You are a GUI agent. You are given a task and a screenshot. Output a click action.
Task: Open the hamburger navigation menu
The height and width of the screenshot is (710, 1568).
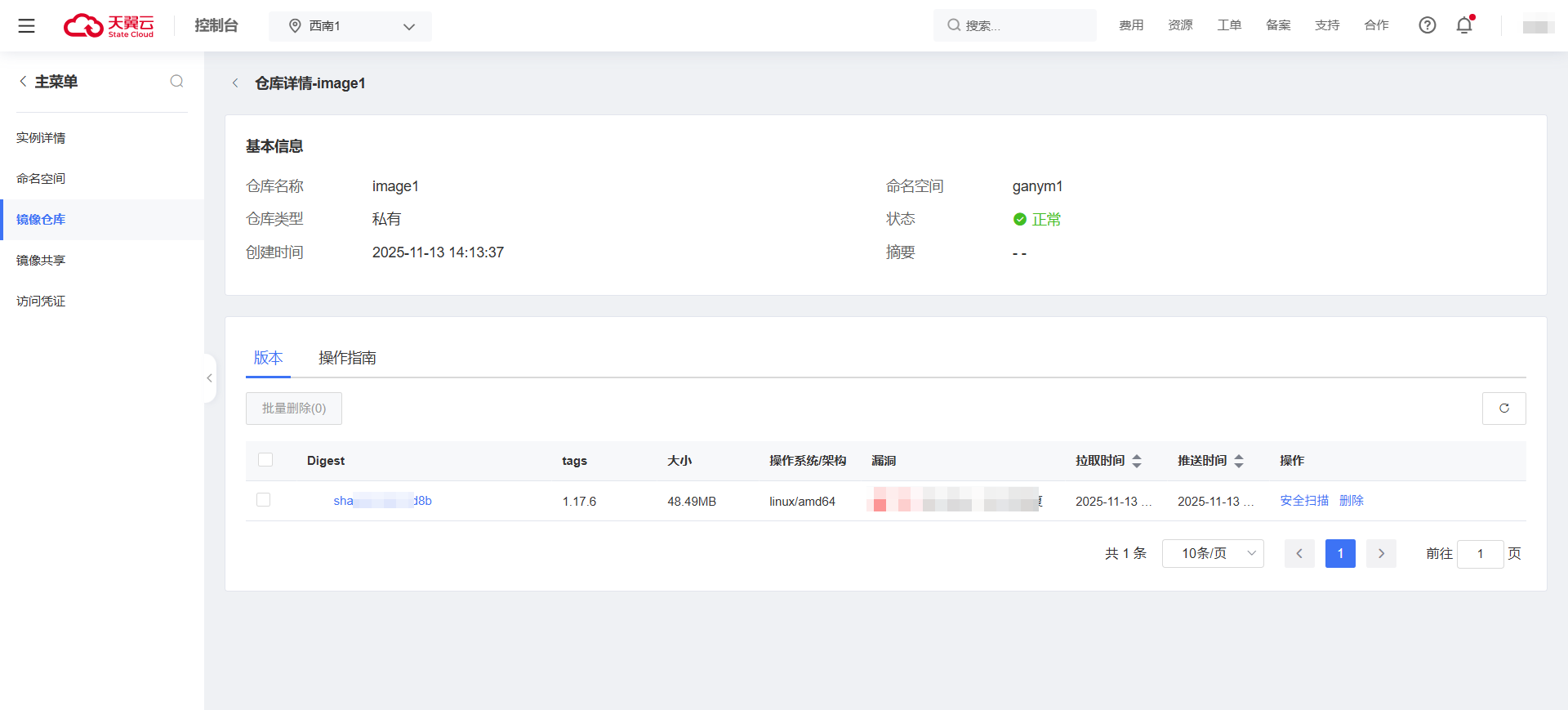(x=26, y=26)
